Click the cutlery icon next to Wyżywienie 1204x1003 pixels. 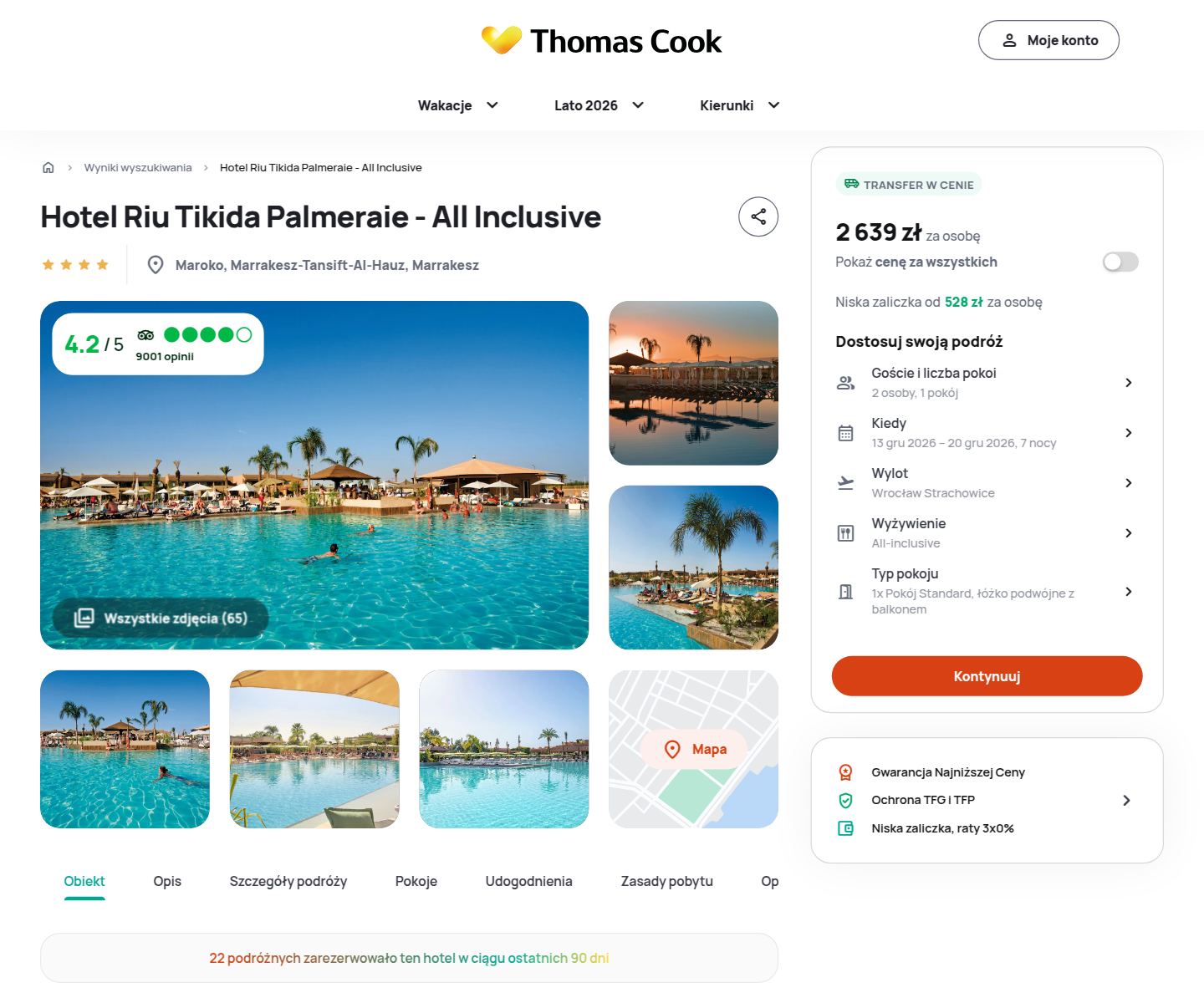pyautogui.click(x=846, y=533)
